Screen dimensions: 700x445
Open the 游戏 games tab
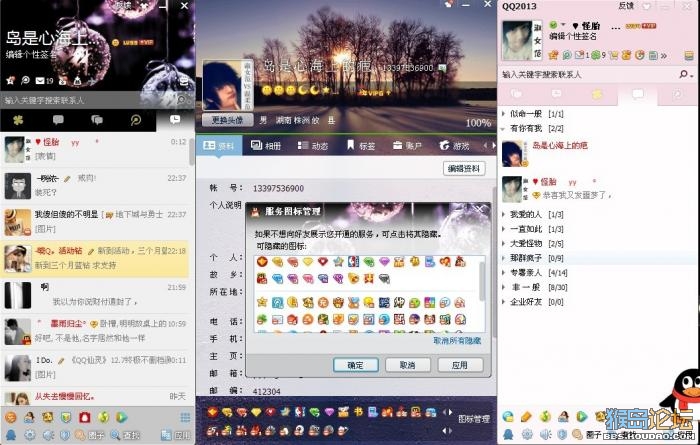pyautogui.click(x=454, y=146)
